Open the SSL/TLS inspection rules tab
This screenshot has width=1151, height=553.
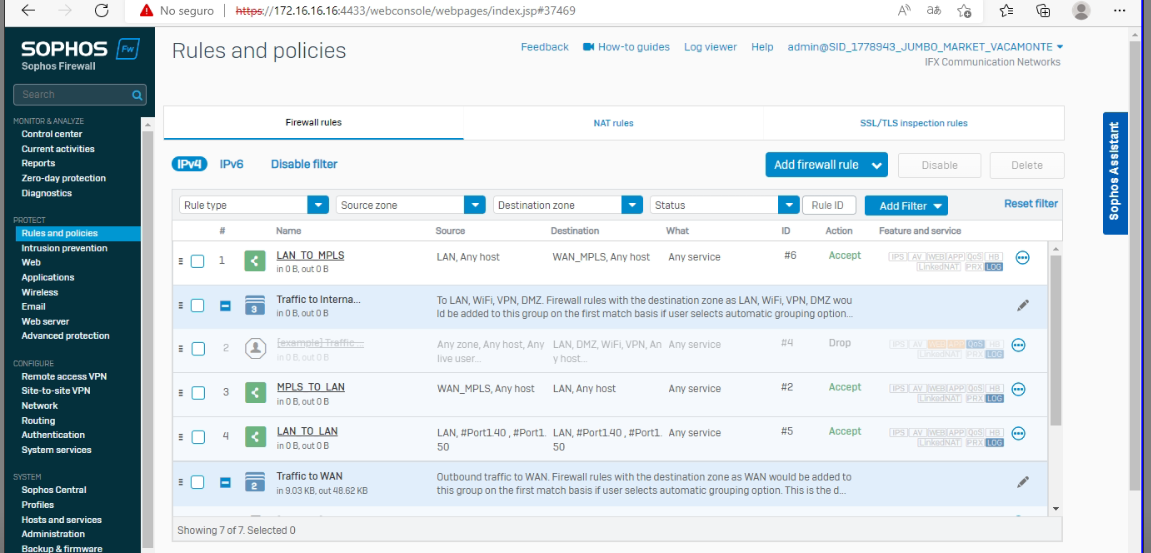[x=913, y=123]
